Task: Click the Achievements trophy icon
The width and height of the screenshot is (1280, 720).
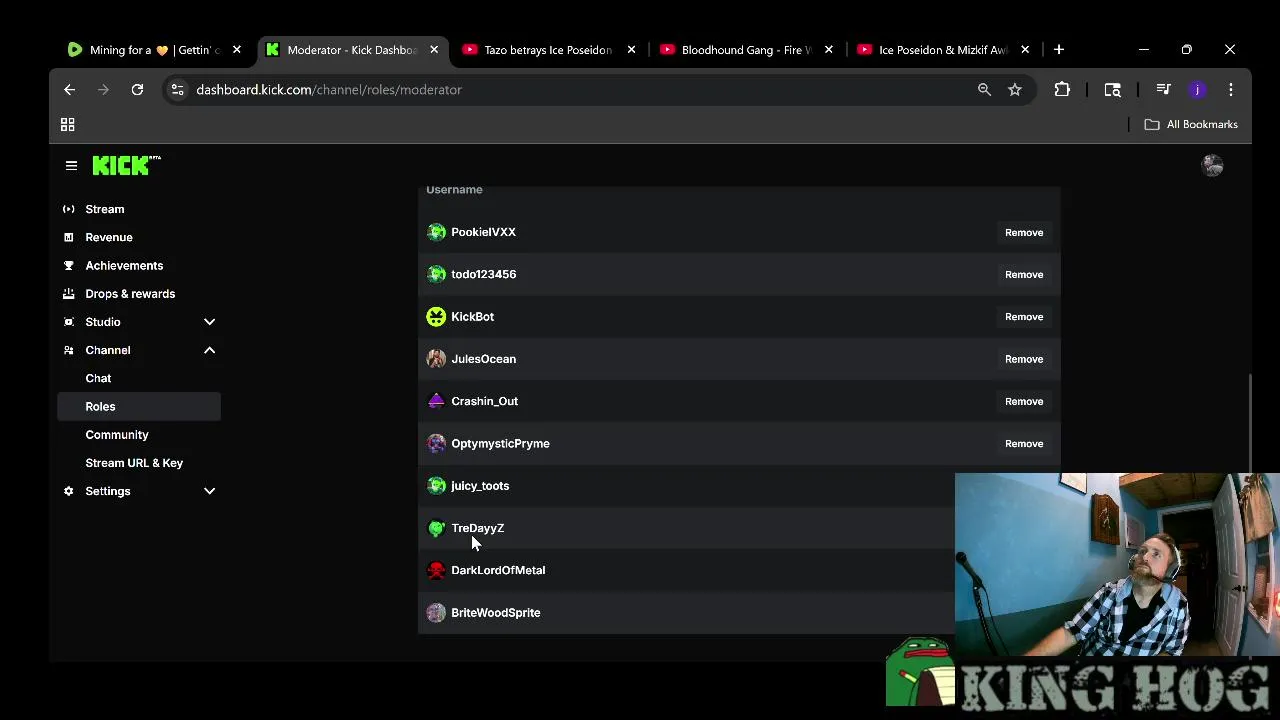Action: coord(68,265)
